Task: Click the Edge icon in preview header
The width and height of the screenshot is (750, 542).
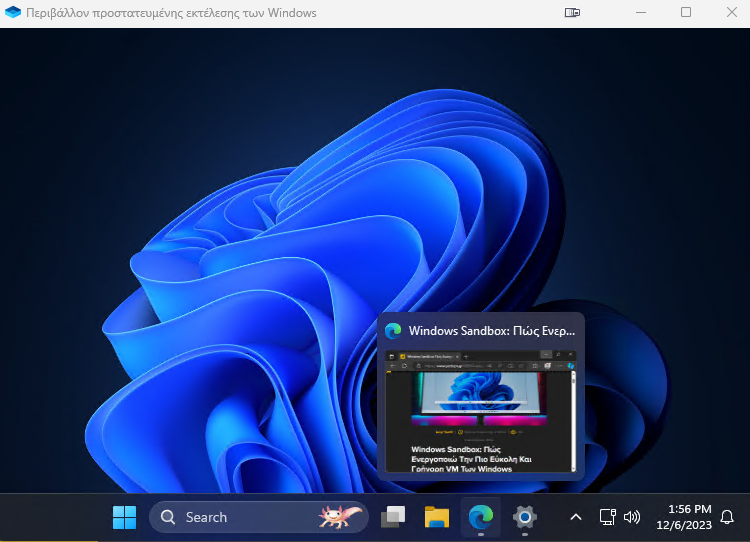Action: coord(393,331)
